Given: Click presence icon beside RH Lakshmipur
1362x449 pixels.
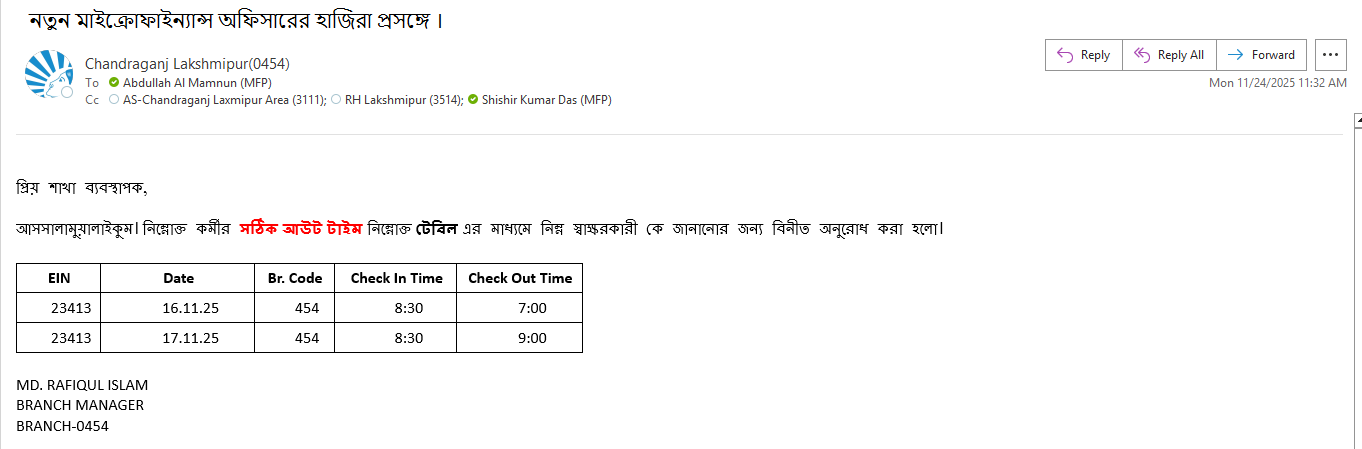Looking at the screenshot, I should pos(336,100).
